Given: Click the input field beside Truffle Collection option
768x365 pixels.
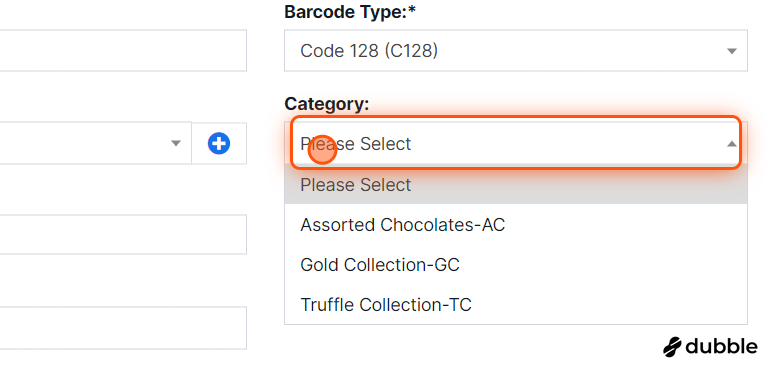Looking at the screenshot, I should 122,328.
